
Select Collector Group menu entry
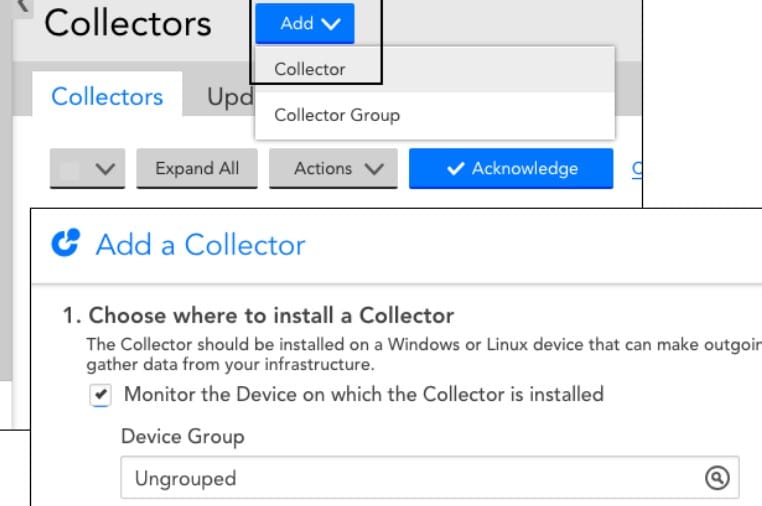(337, 115)
